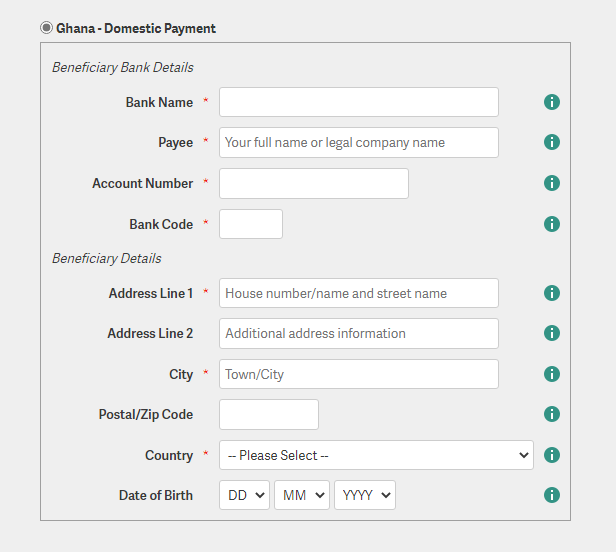616x552 pixels.
Task: Click into the Payee name field
Action: click(358, 142)
